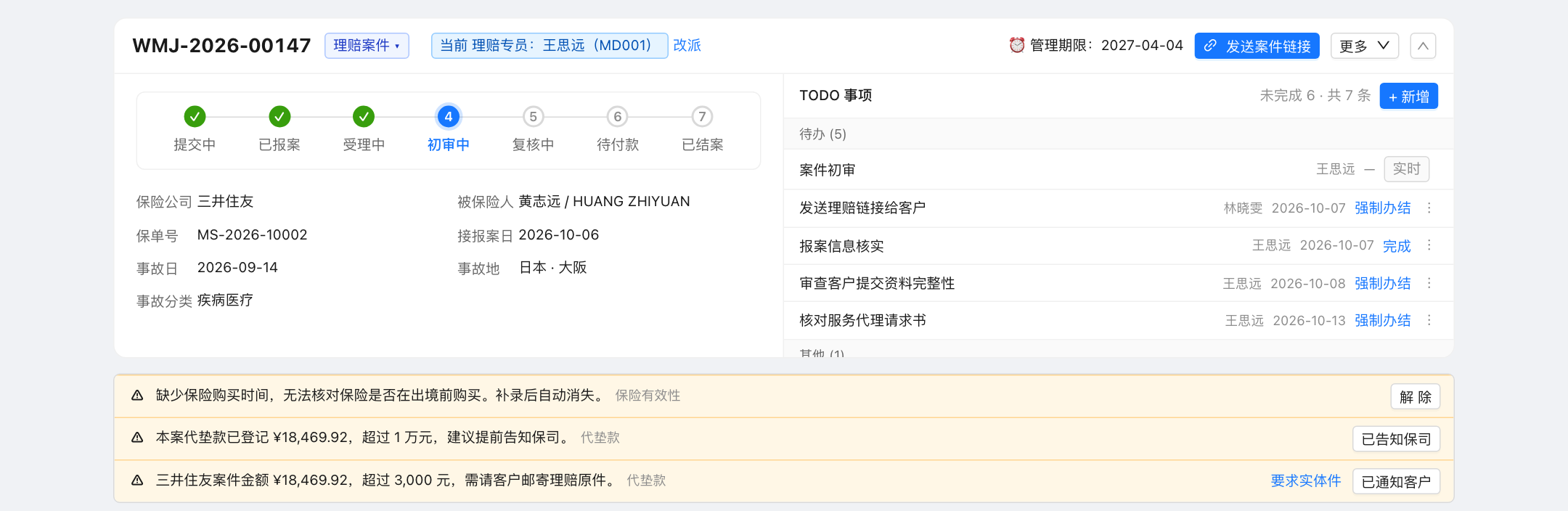Open more options for 报案信息核实 row
The image size is (1568, 511).
tap(1429, 245)
